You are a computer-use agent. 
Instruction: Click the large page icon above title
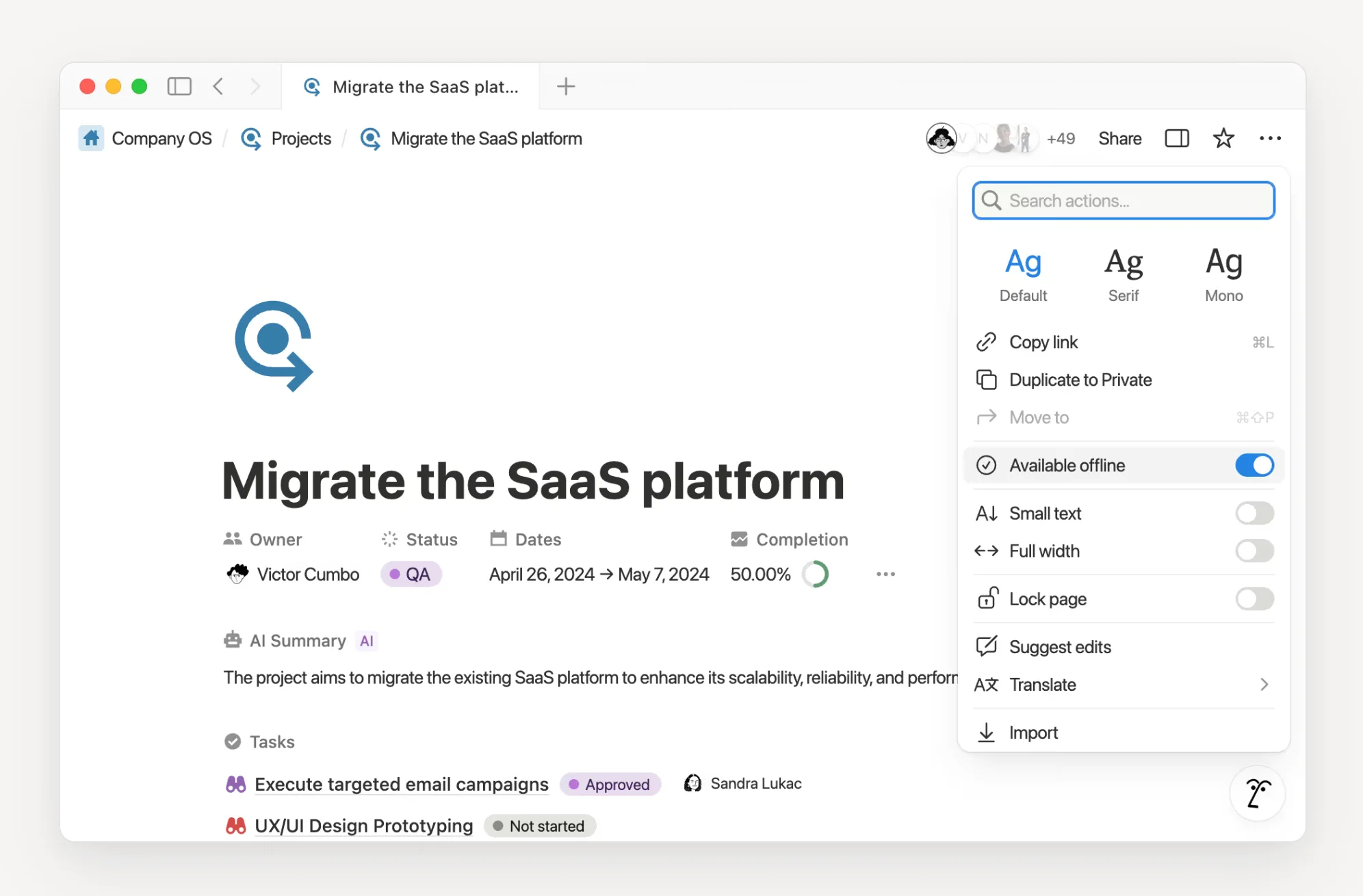coord(274,345)
